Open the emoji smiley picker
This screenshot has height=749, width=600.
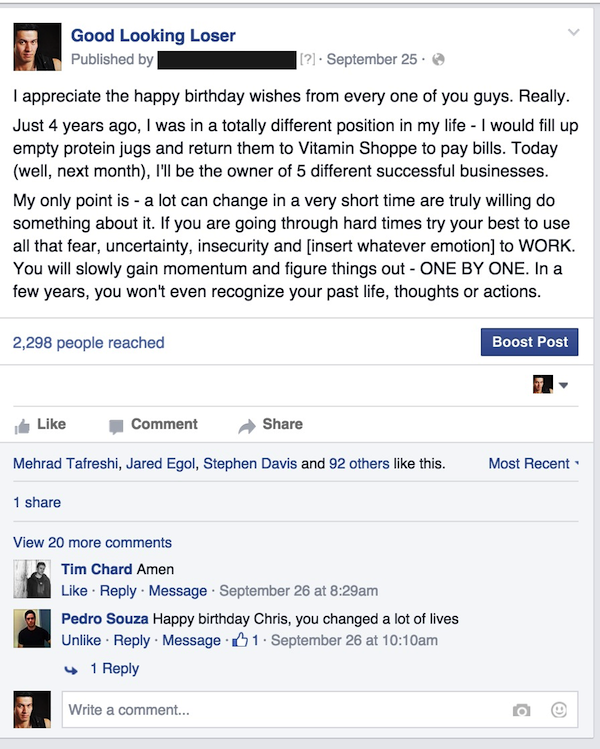click(559, 710)
